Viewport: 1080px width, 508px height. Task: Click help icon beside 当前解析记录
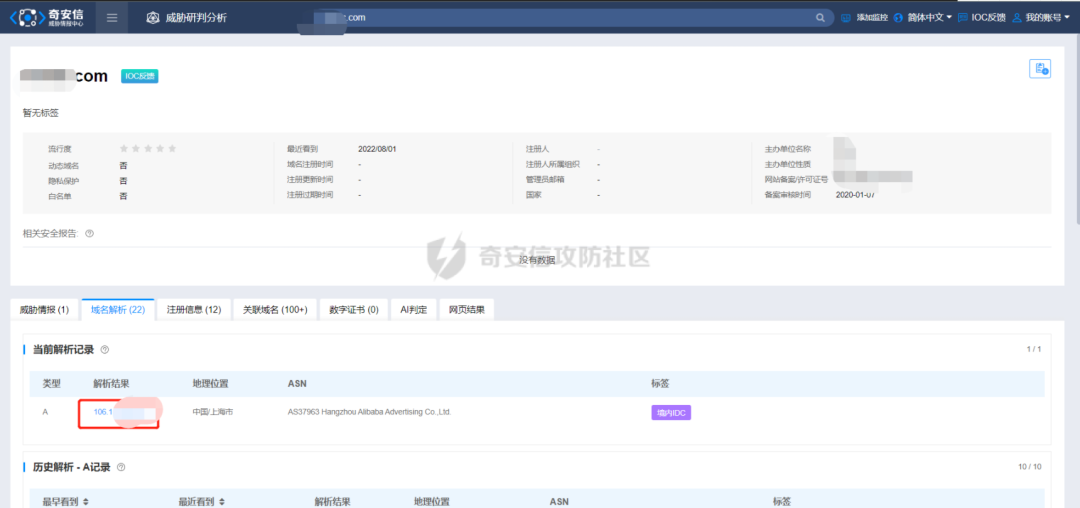point(105,350)
